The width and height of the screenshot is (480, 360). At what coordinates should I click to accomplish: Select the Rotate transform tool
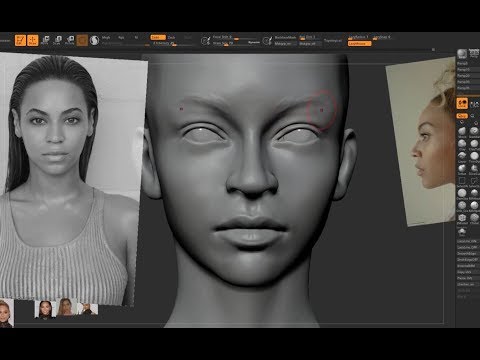click(70, 40)
